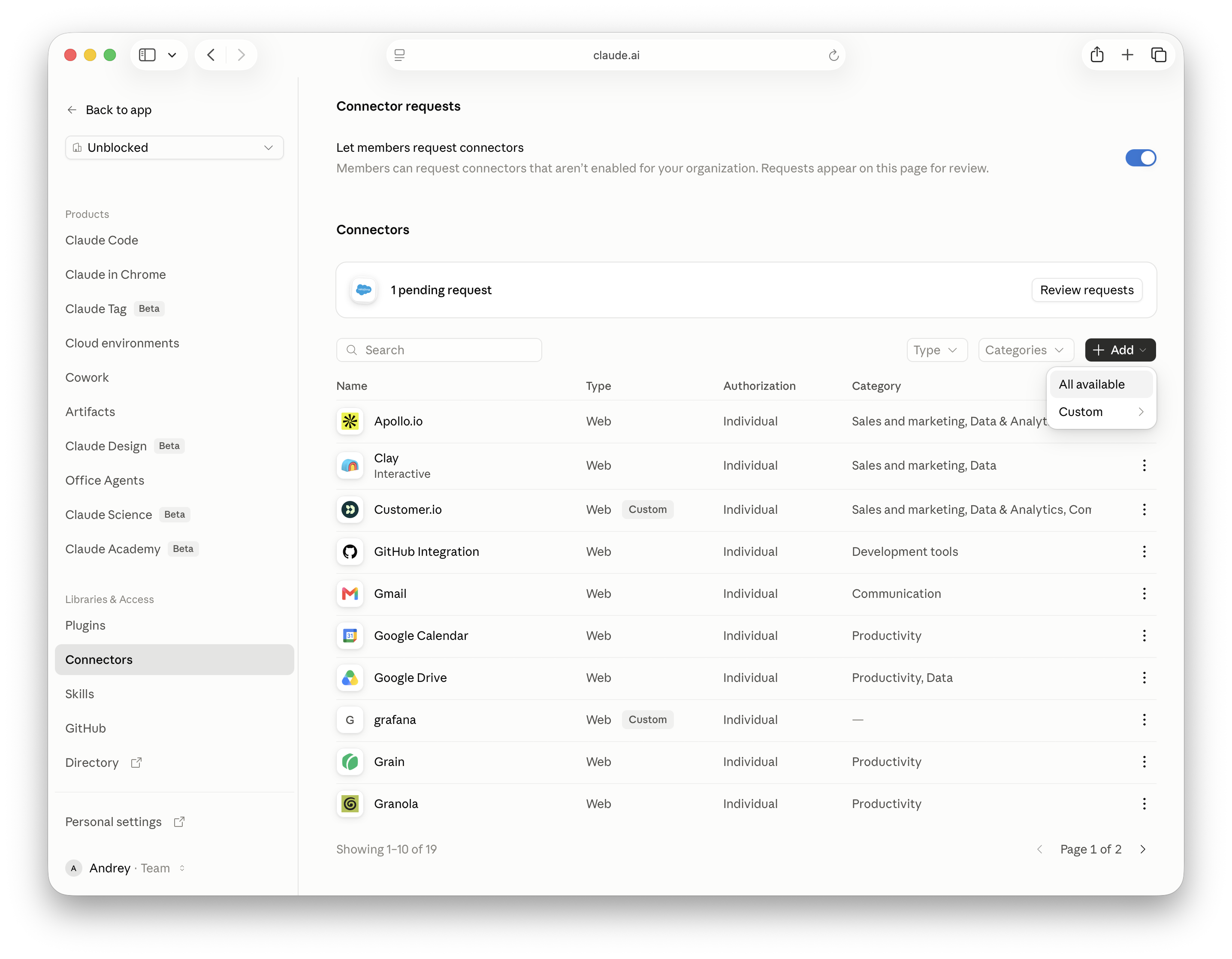Open Claude Design Beta page
This screenshot has height=959, width=1232.
click(125, 446)
